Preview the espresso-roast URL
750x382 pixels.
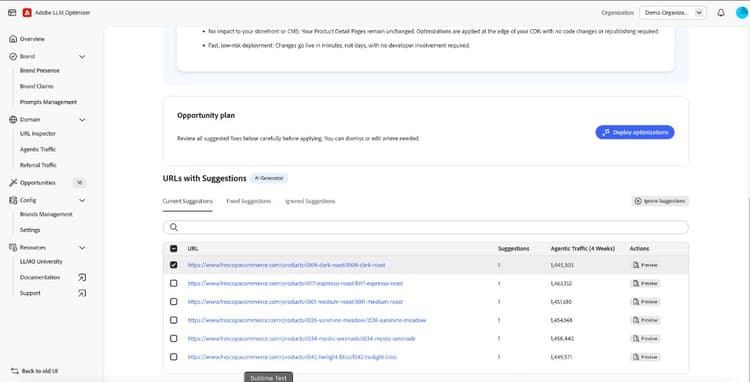click(x=645, y=284)
